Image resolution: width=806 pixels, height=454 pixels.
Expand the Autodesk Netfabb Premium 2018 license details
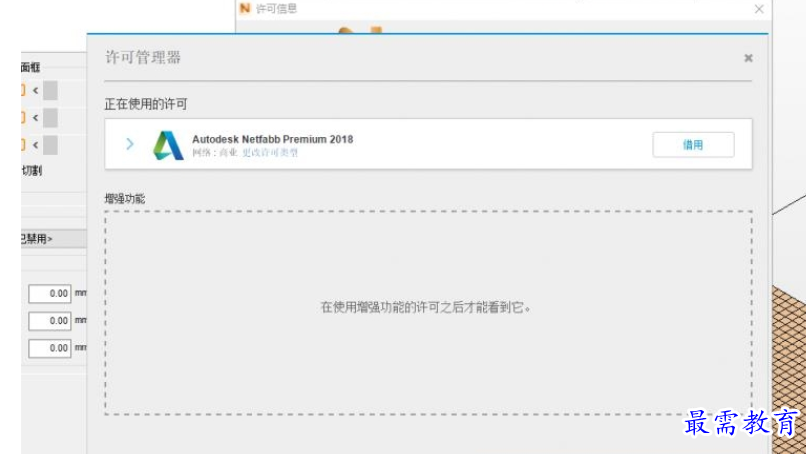[130, 144]
